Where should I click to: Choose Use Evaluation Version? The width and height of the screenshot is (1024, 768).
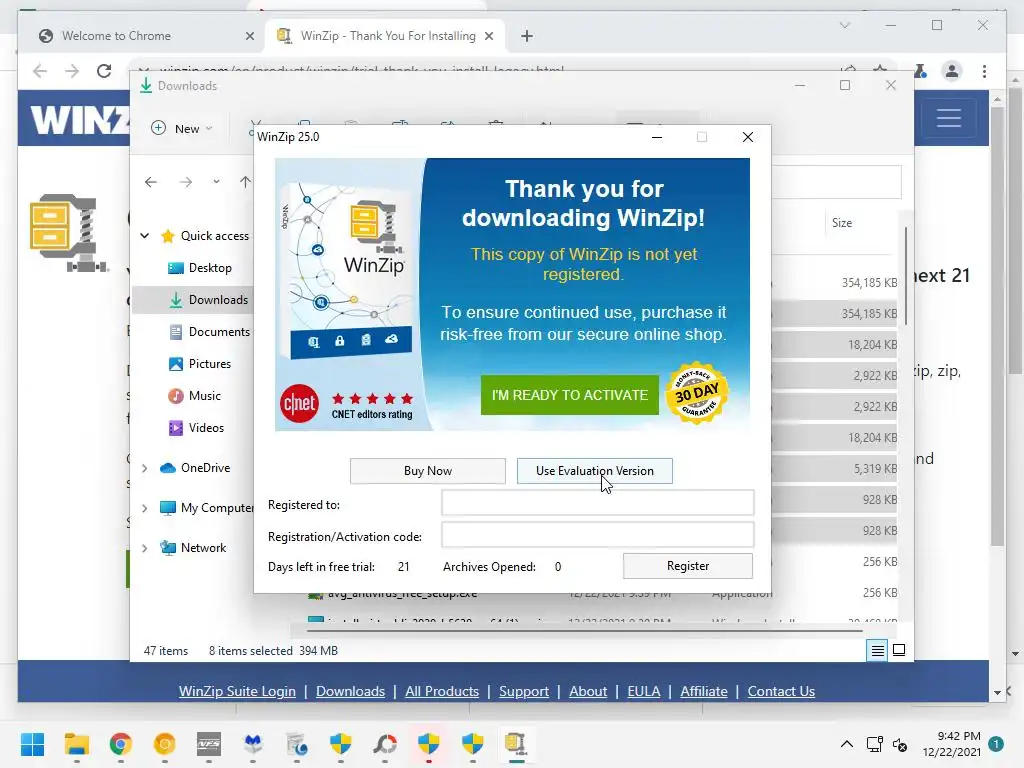[x=594, y=471]
